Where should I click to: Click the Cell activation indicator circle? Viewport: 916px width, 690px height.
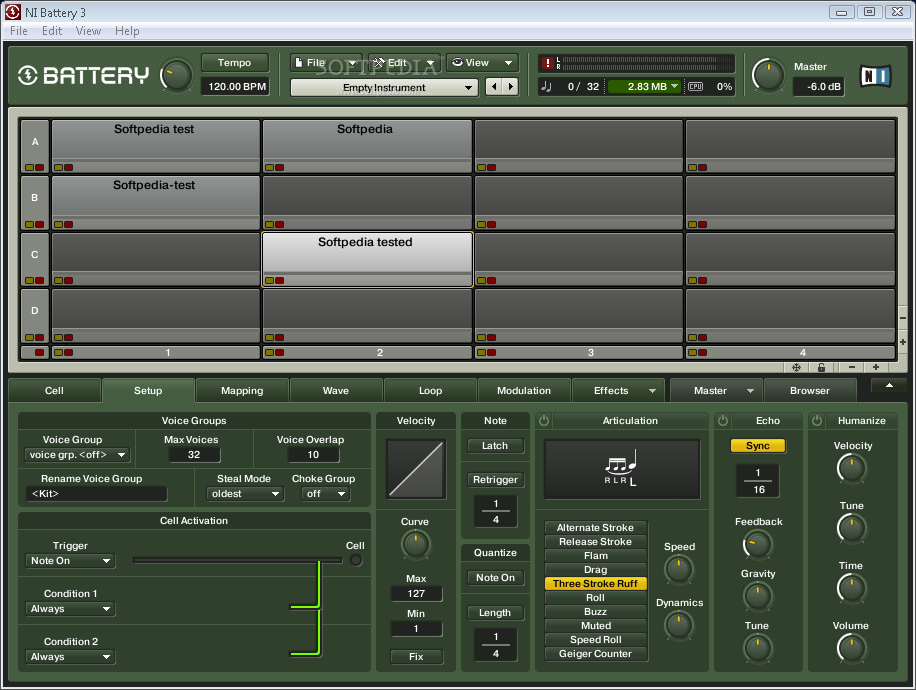click(356, 561)
